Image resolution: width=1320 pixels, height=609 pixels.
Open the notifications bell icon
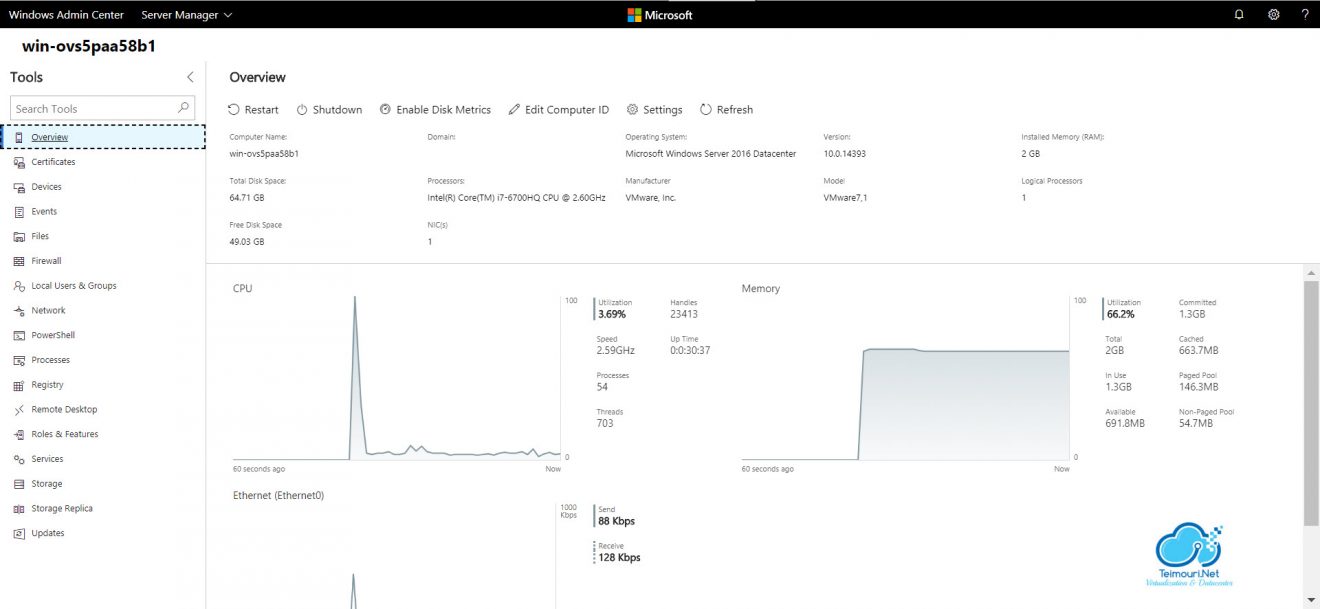[x=1239, y=15]
